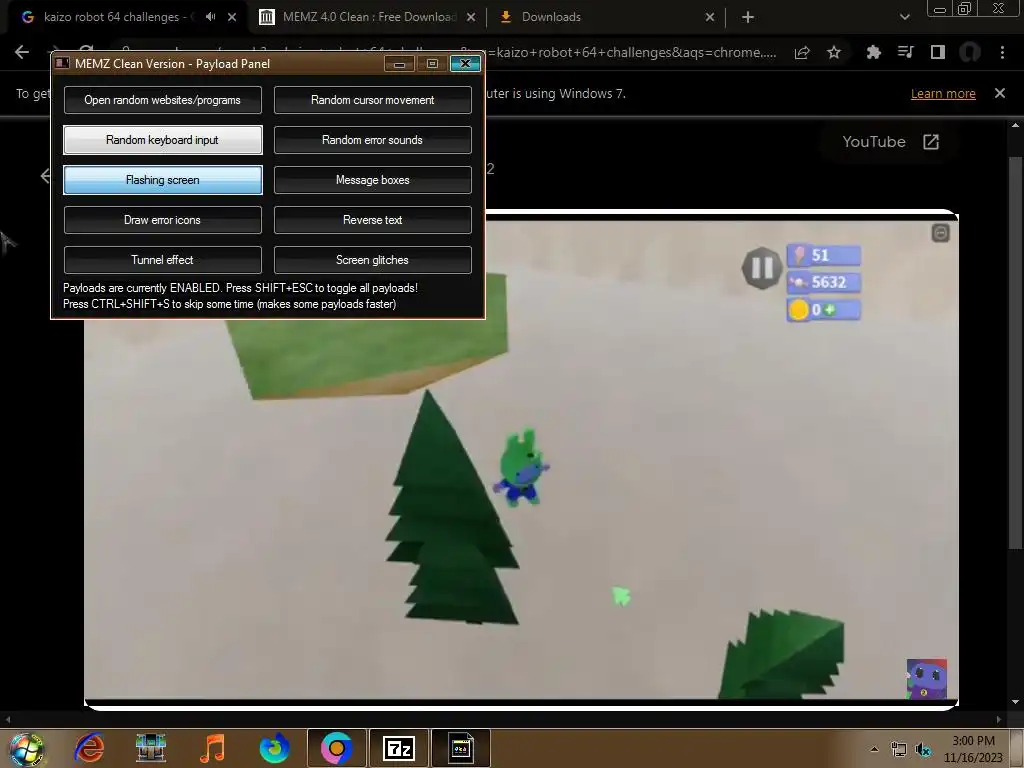Close the Downloads tab
Screen dimensions: 1024x768
click(710, 17)
